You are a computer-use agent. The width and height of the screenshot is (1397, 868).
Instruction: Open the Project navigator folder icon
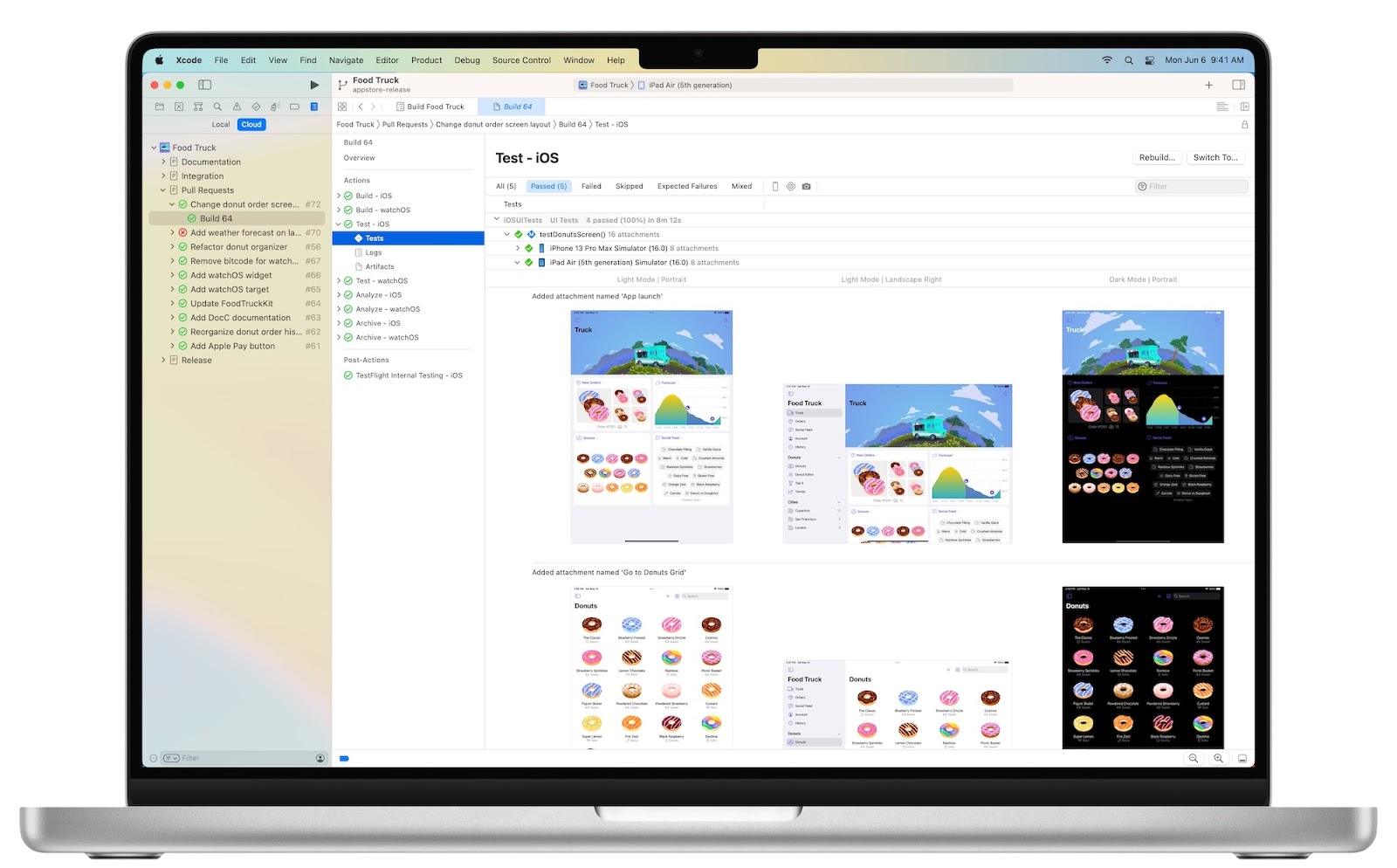(x=160, y=107)
